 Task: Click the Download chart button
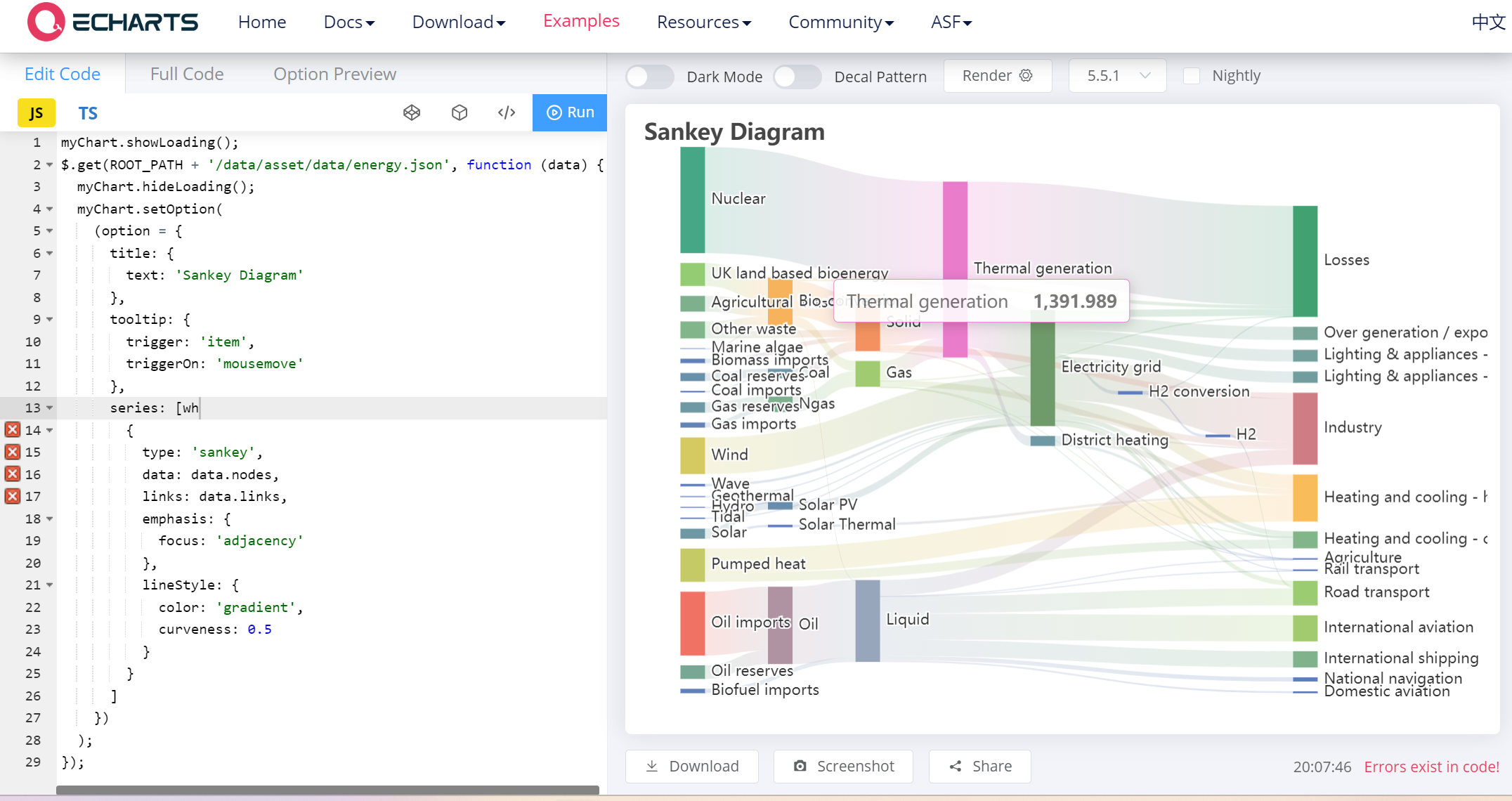692,766
